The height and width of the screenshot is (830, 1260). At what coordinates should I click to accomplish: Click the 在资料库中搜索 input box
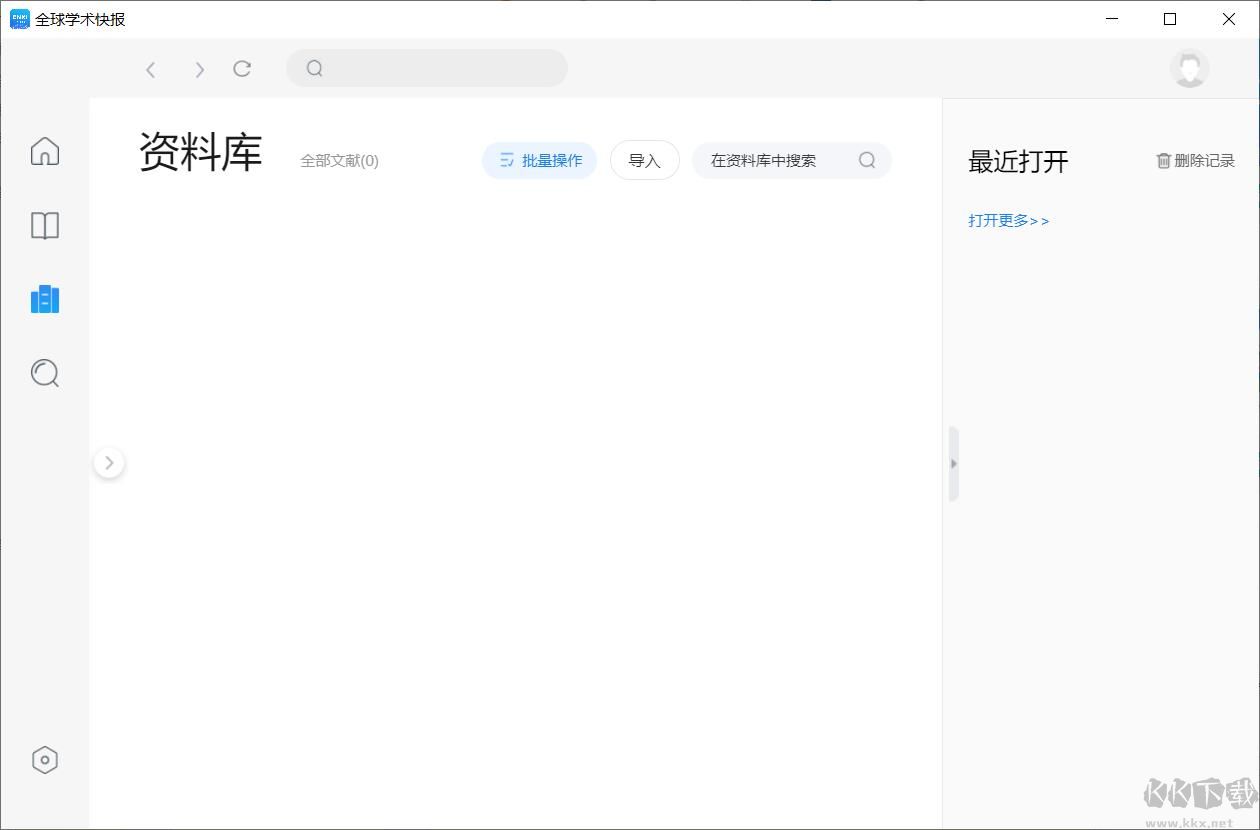[x=780, y=160]
